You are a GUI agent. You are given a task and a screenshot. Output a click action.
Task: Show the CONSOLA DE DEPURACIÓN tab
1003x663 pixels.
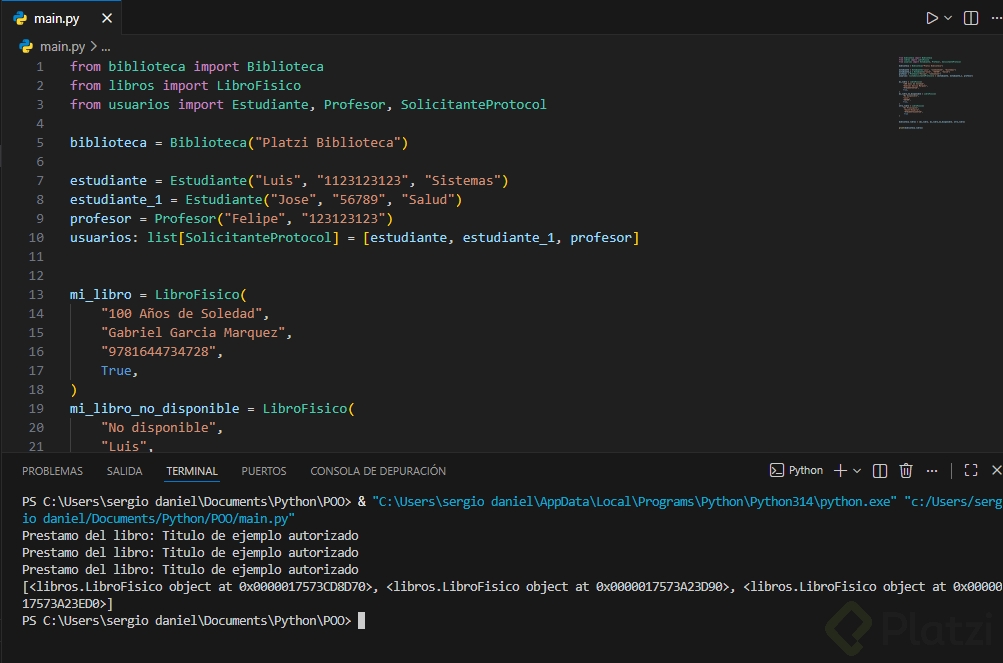[x=378, y=471]
